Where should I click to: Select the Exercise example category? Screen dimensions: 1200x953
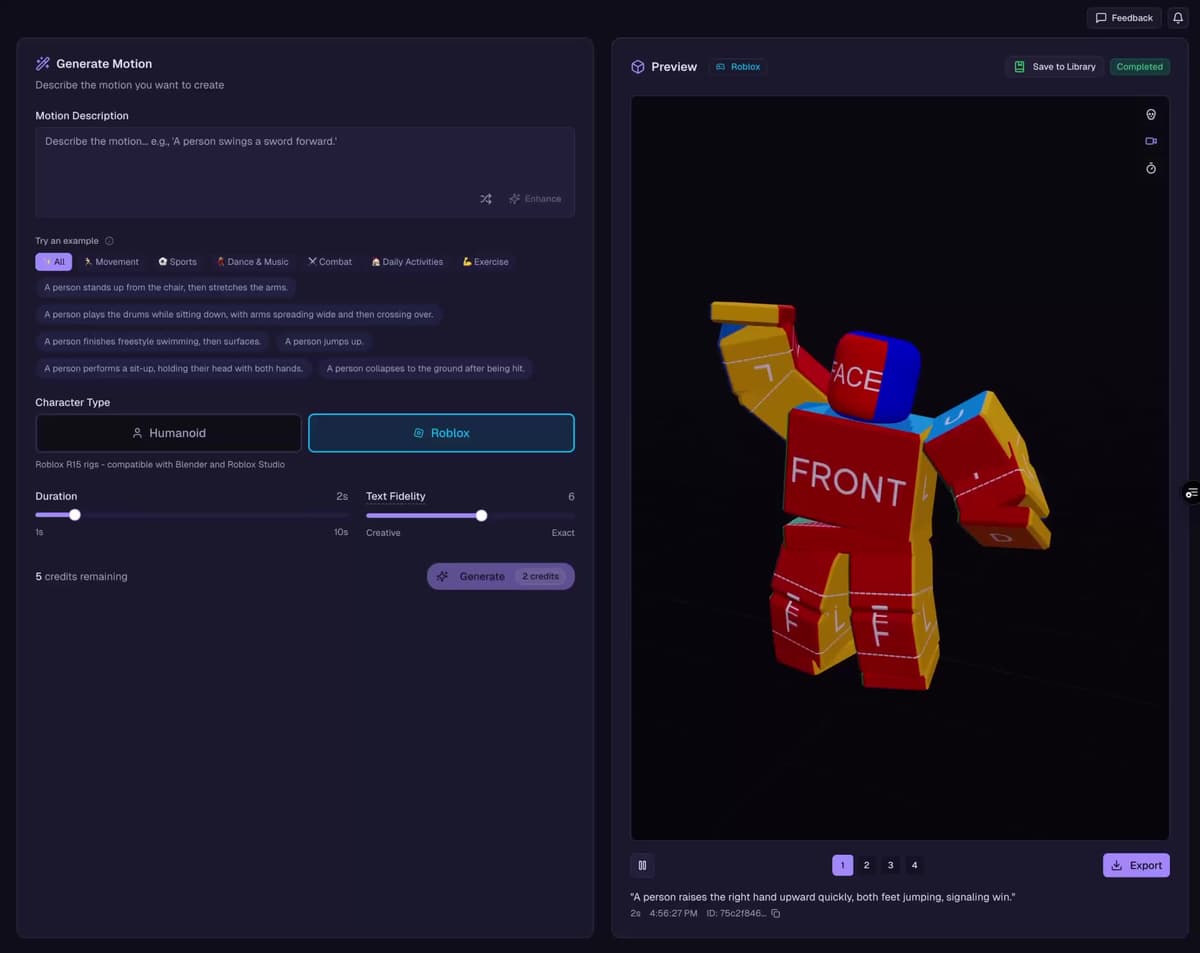(485, 262)
